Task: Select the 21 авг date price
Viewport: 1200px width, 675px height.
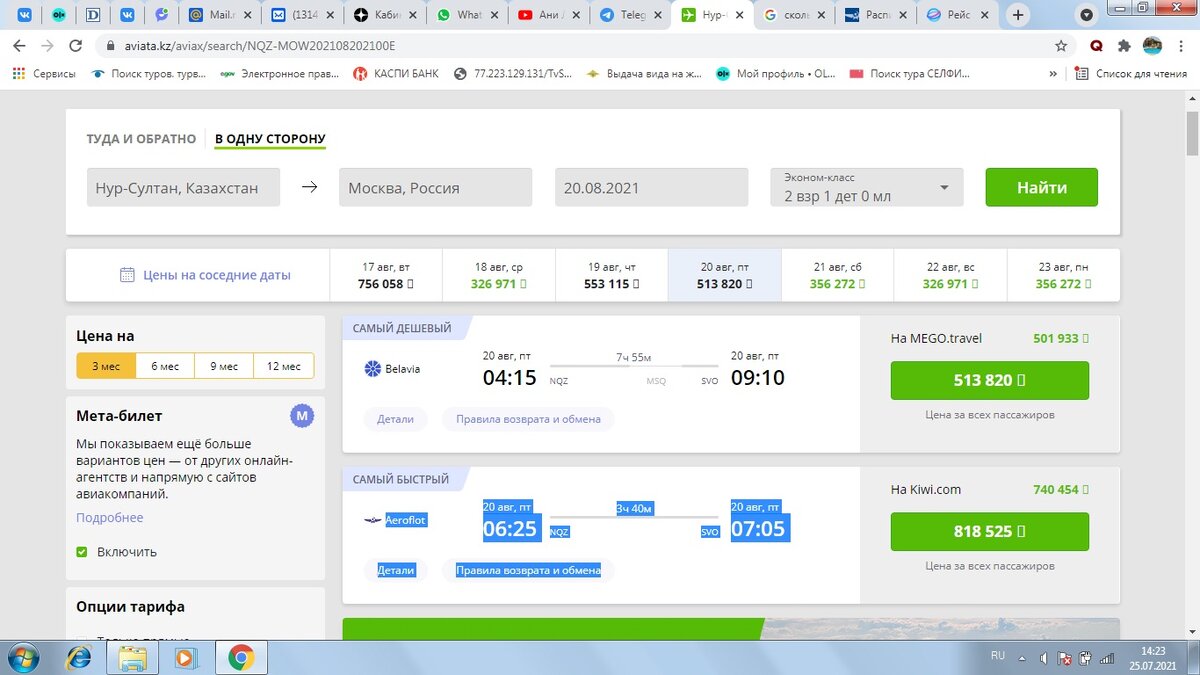Action: tap(837, 275)
